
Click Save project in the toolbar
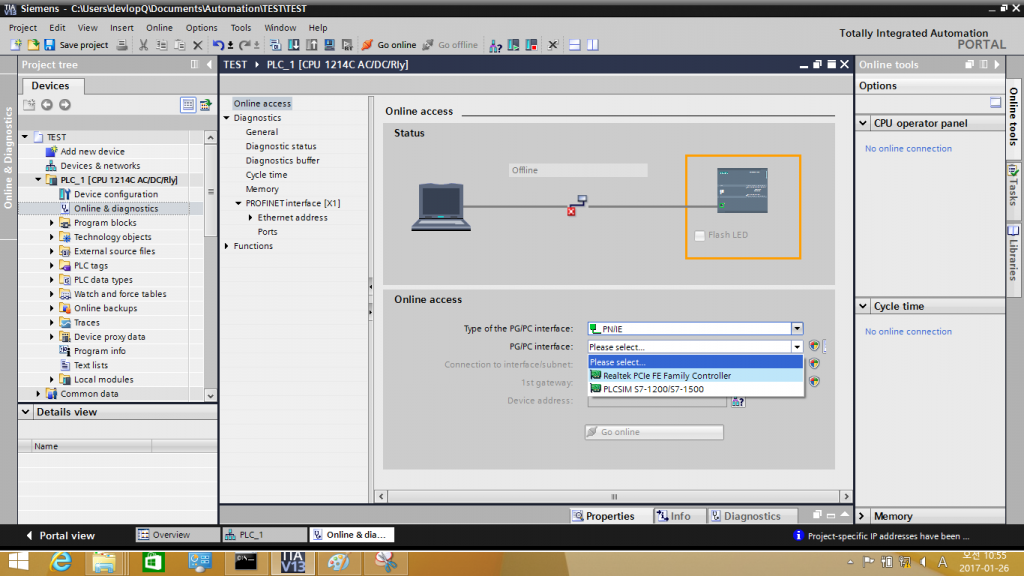pyautogui.click(x=76, y=45)
